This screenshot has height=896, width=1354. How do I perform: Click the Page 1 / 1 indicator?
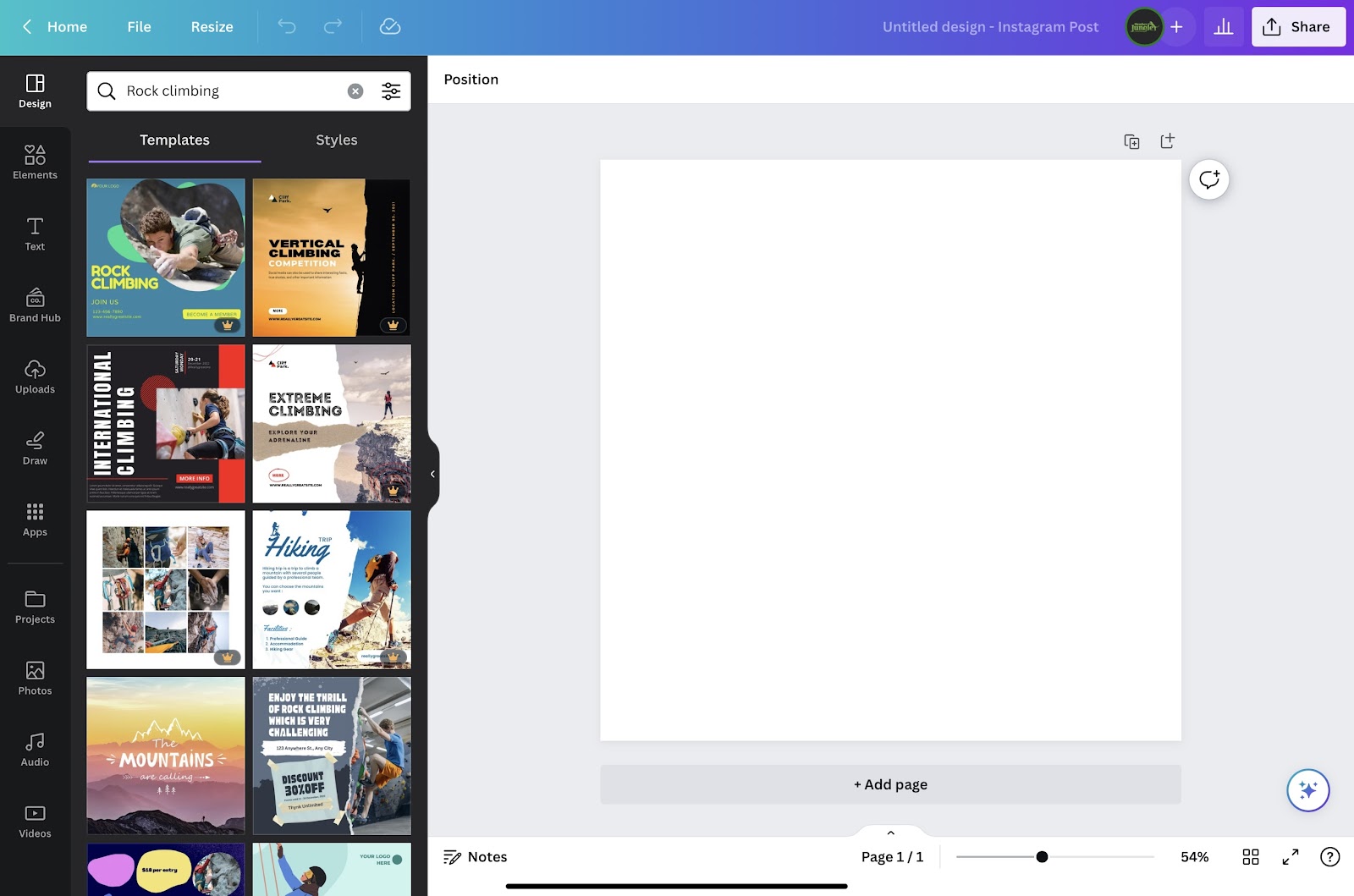[x=892, y=857]
